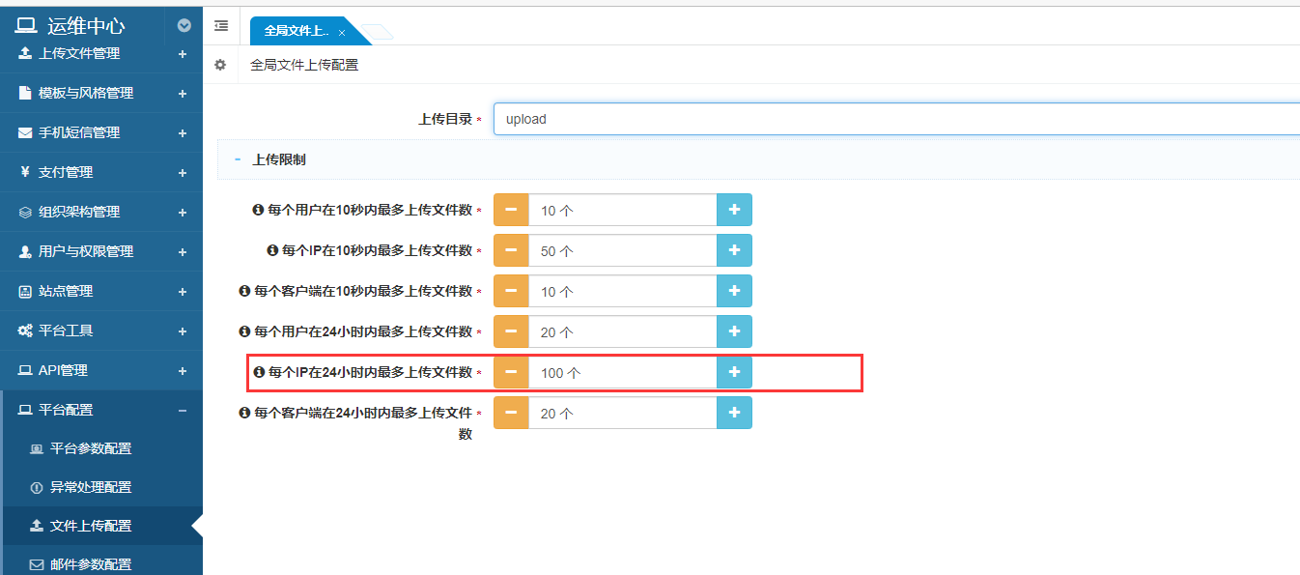Click info icon for 每个IP在10秒内最多上传文件数
The height and width of the screenshot is (575, 1300).
click(x=273, y=251)
